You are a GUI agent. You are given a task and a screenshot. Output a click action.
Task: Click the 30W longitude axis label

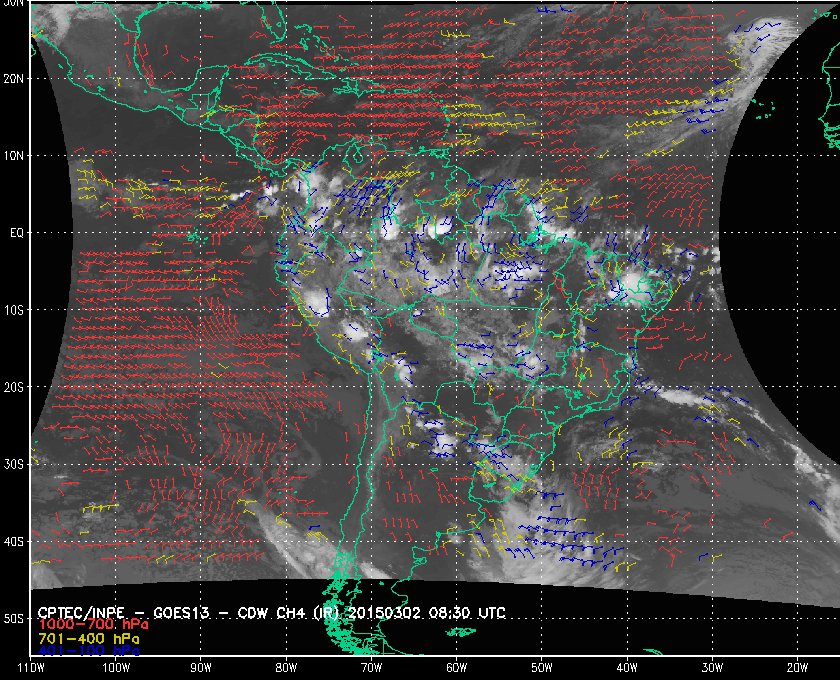pos(712,668)
